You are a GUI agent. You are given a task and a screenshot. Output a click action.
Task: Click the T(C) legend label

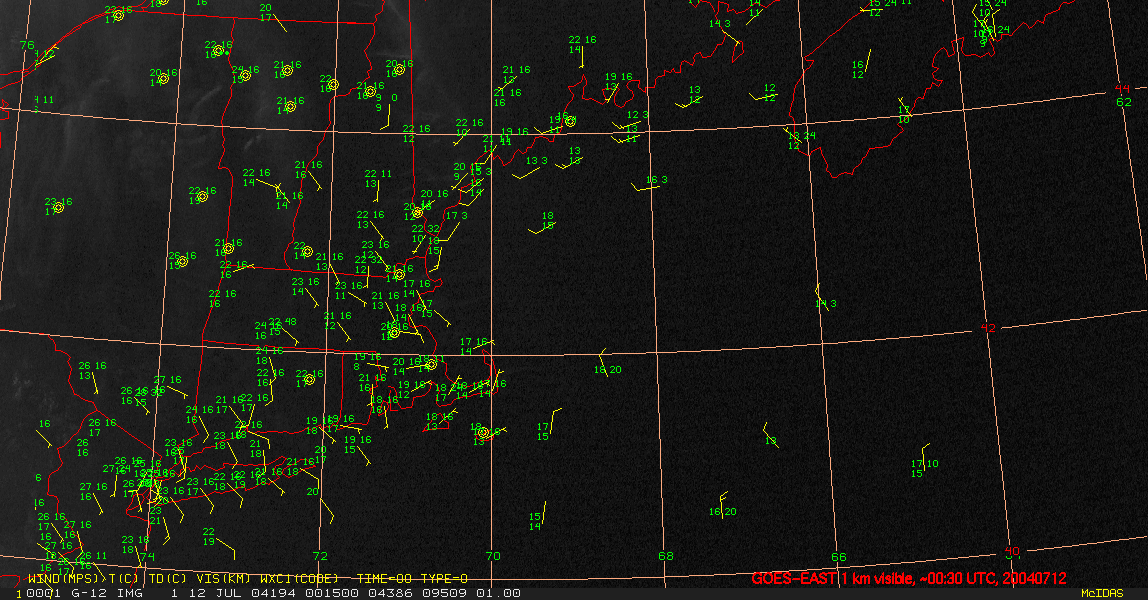point(125,579)
